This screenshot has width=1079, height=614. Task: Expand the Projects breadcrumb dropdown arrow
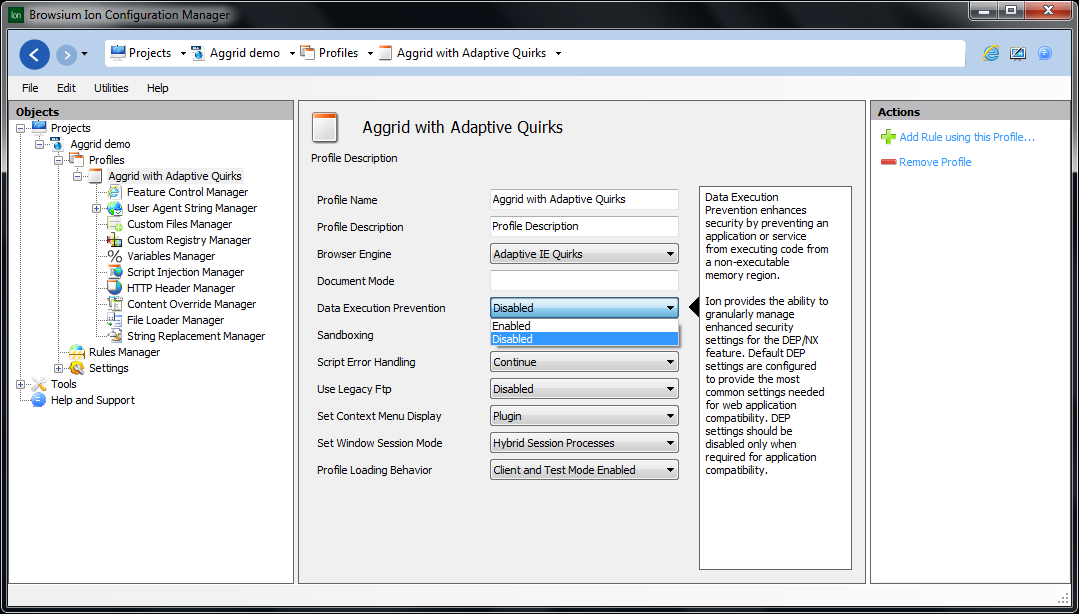183,53
